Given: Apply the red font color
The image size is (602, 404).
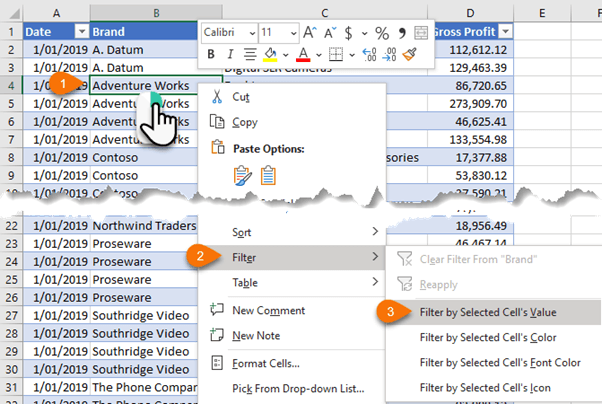Looking at the screenshot, I should coord(303,54).
